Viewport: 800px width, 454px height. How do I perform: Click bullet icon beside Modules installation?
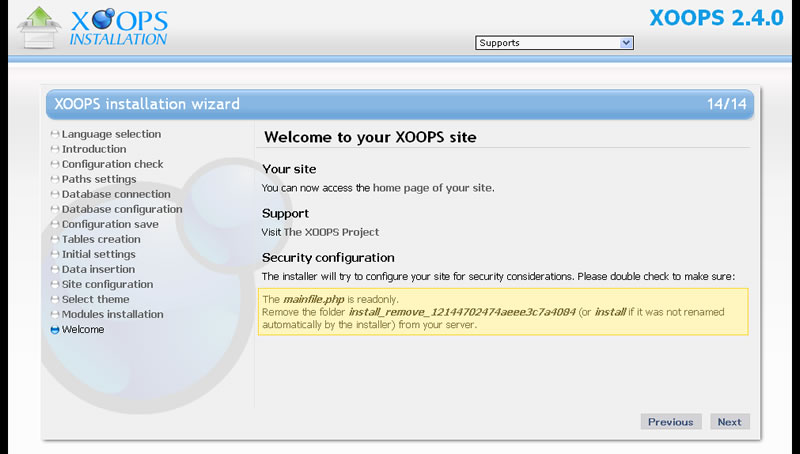pos(55,314)
